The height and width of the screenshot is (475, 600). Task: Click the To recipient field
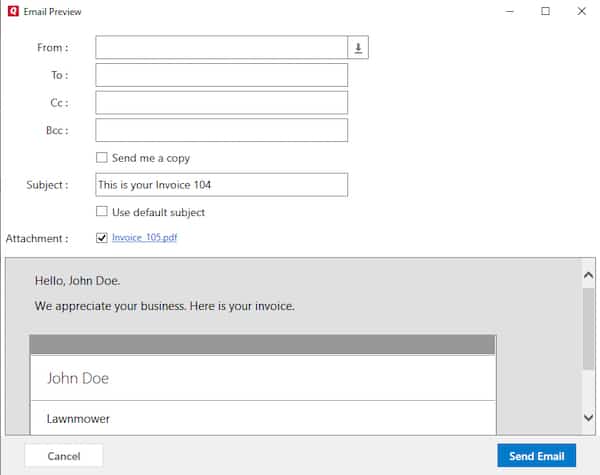click(x=221, y=75)
